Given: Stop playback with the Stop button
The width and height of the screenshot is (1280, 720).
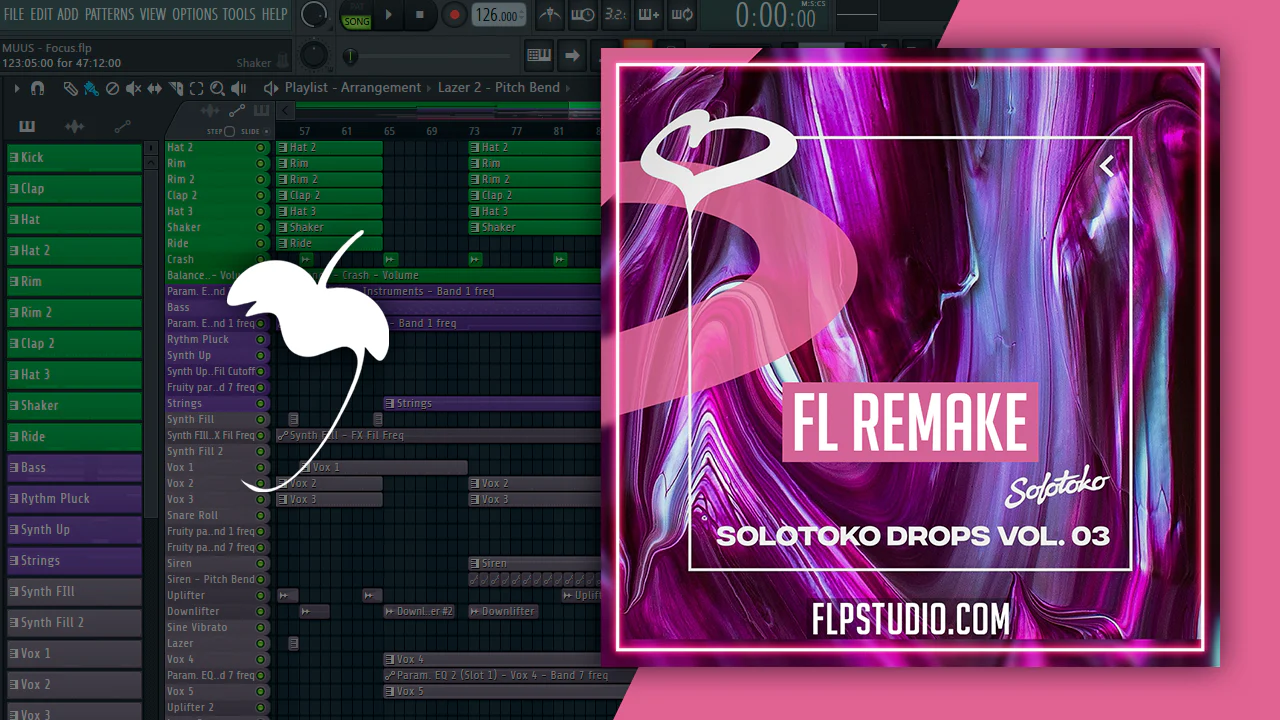Looking at the screenshot, I should click(x=420, y=15).
